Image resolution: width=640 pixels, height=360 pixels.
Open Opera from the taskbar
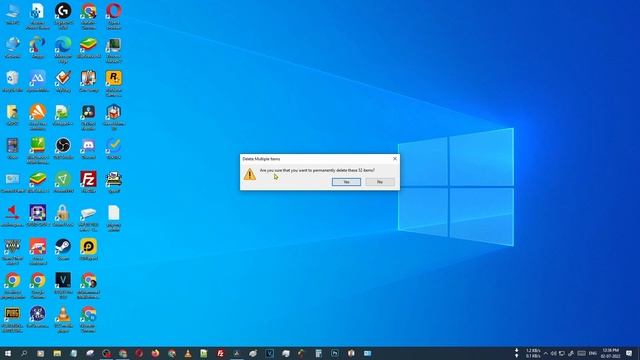[x=139, y=353]
